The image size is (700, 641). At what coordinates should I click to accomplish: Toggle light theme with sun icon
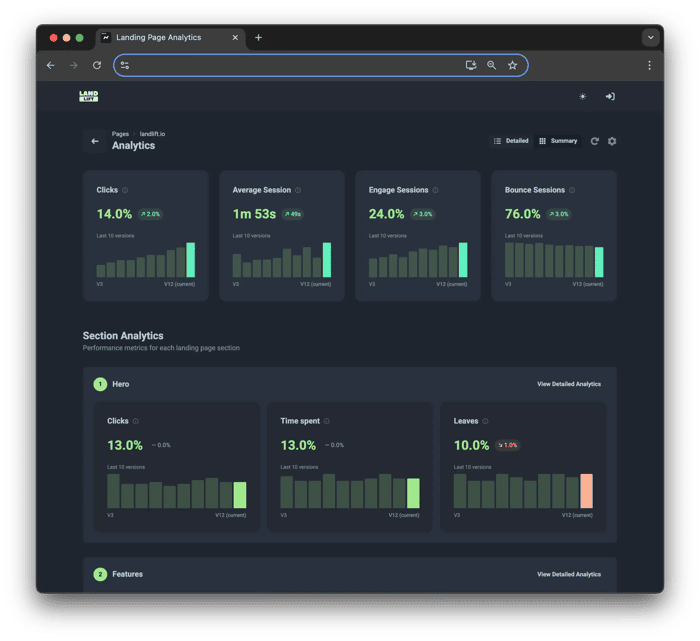pos(583,96)
